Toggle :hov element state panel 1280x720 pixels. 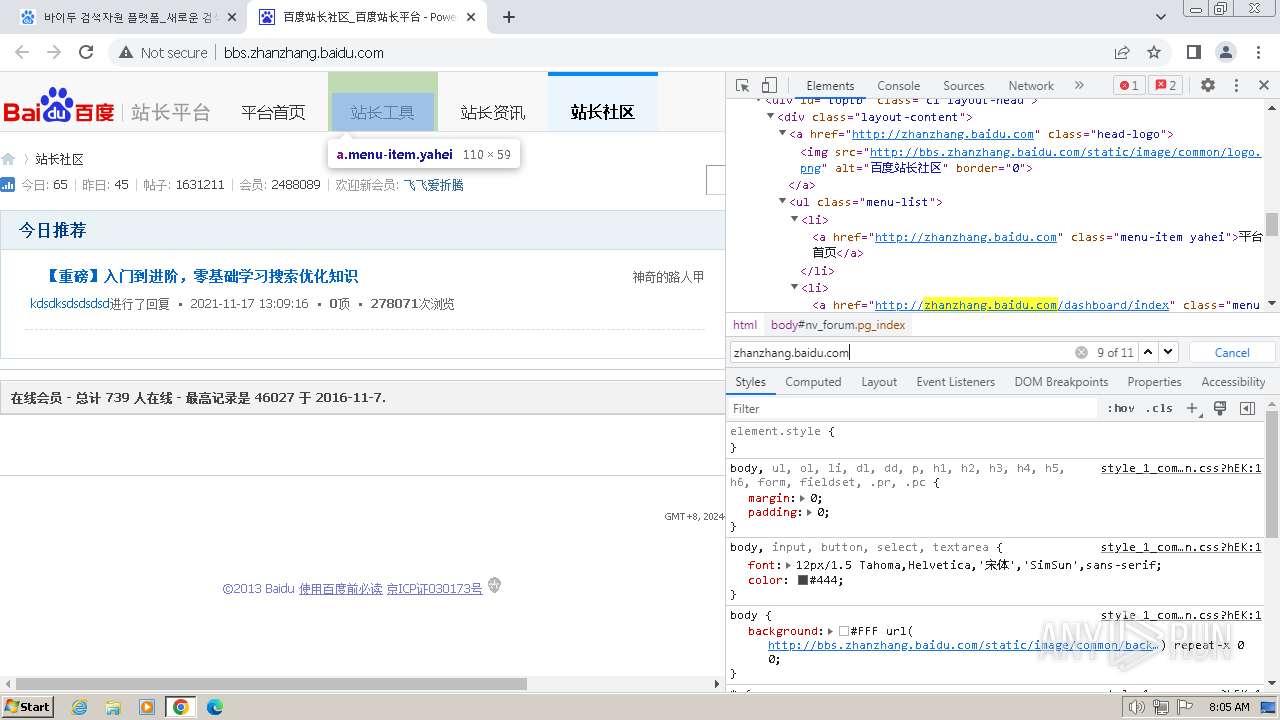pyautogui.click(x=1120, y=408)
